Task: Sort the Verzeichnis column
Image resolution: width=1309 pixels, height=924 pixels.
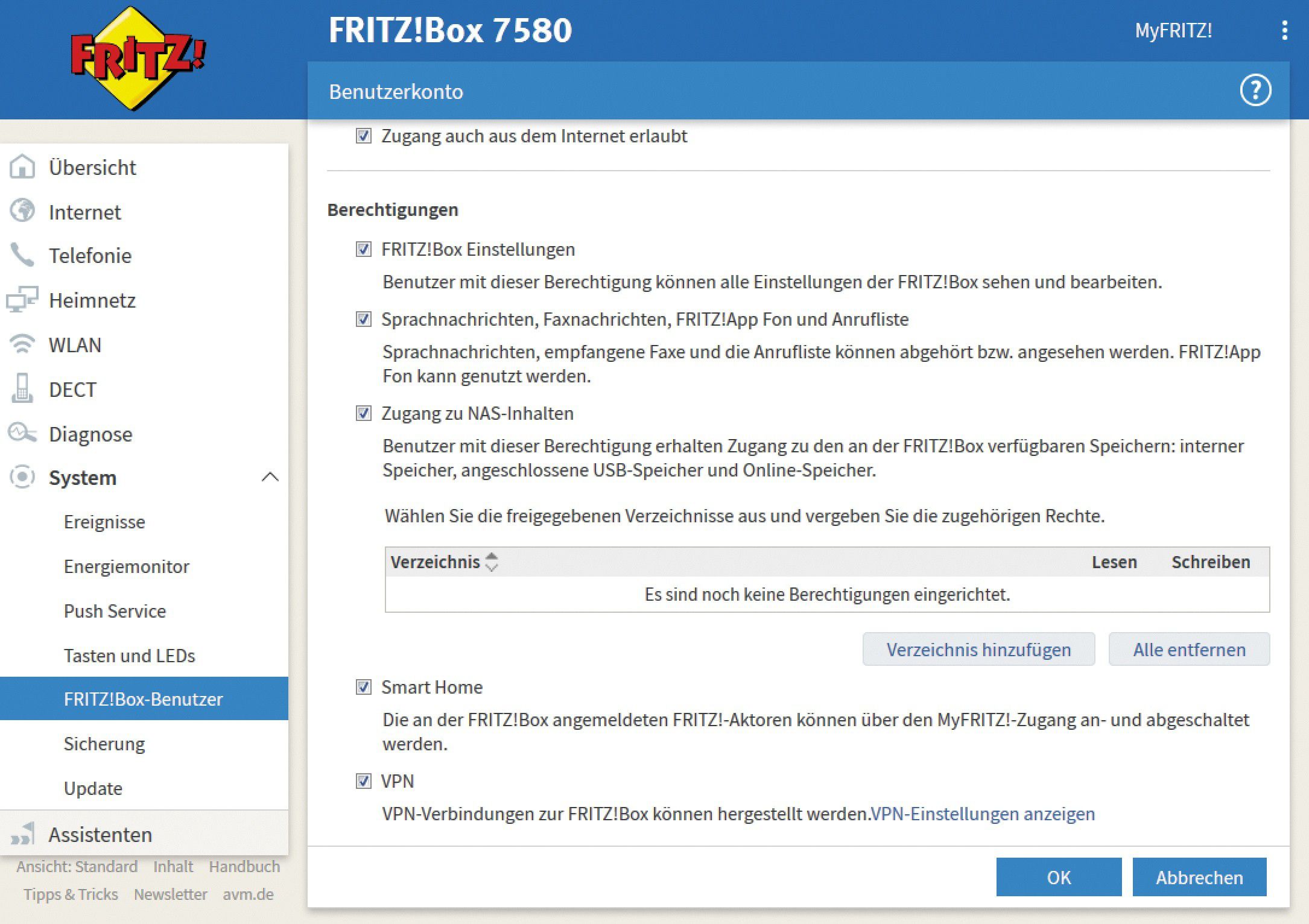Action: click(492, 562)
